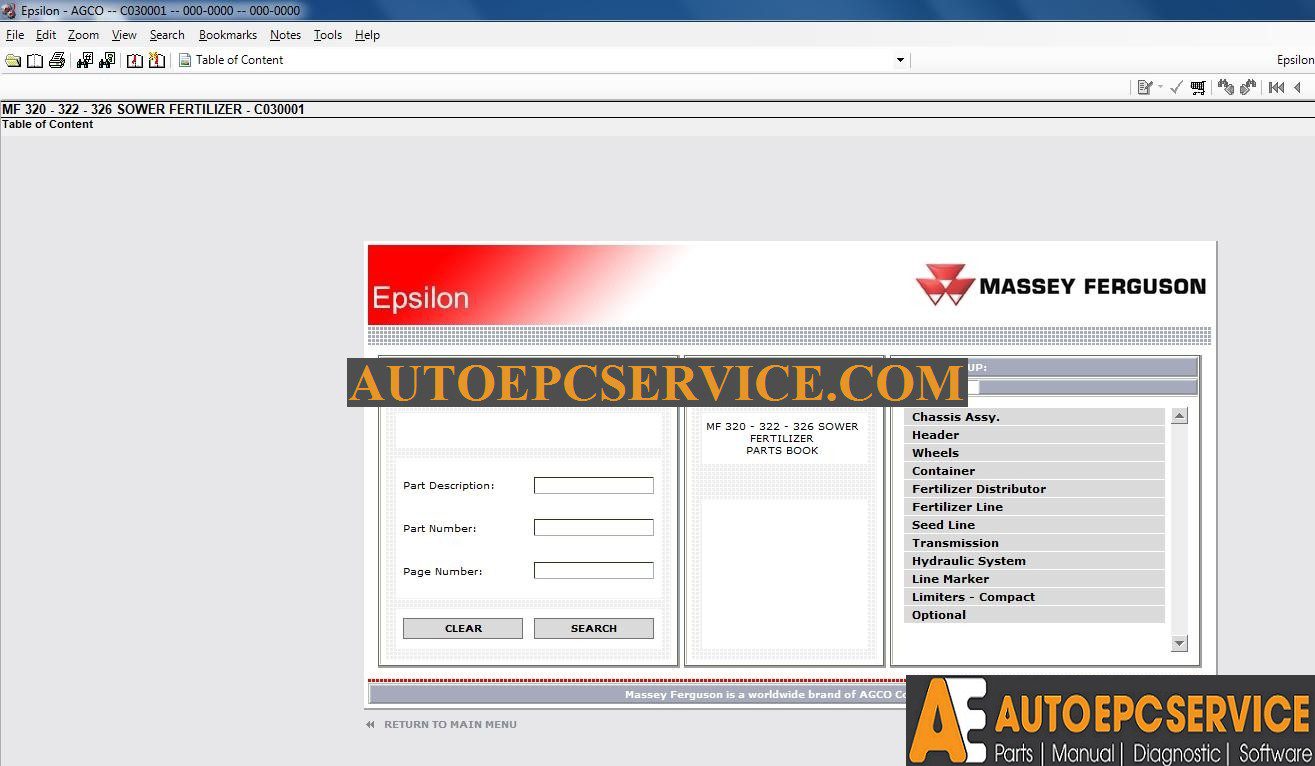Click the CLEAR button

[x=463, y=628]
